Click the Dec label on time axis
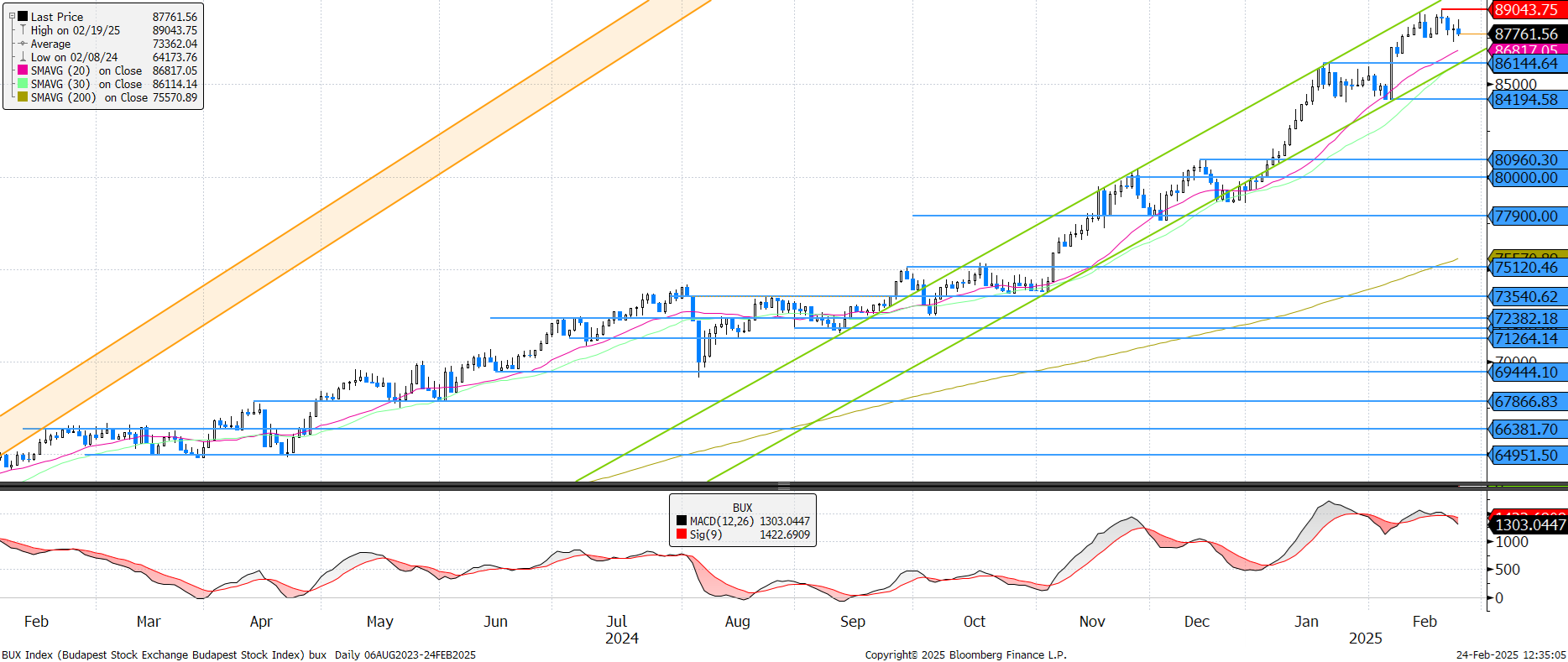 [x=1197, y=622]
